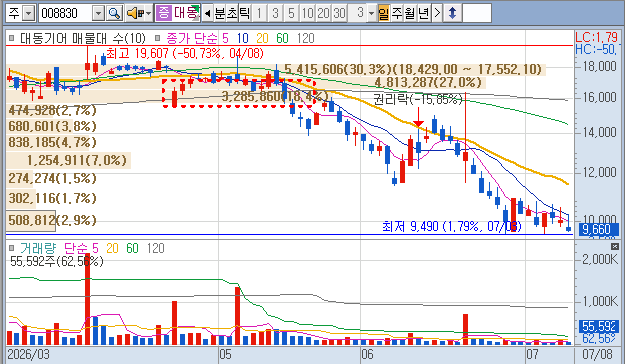Click the 55,592주(62.56%) volume readout
This screenshot has height=364, width=625.
click(x=57, y=262)
